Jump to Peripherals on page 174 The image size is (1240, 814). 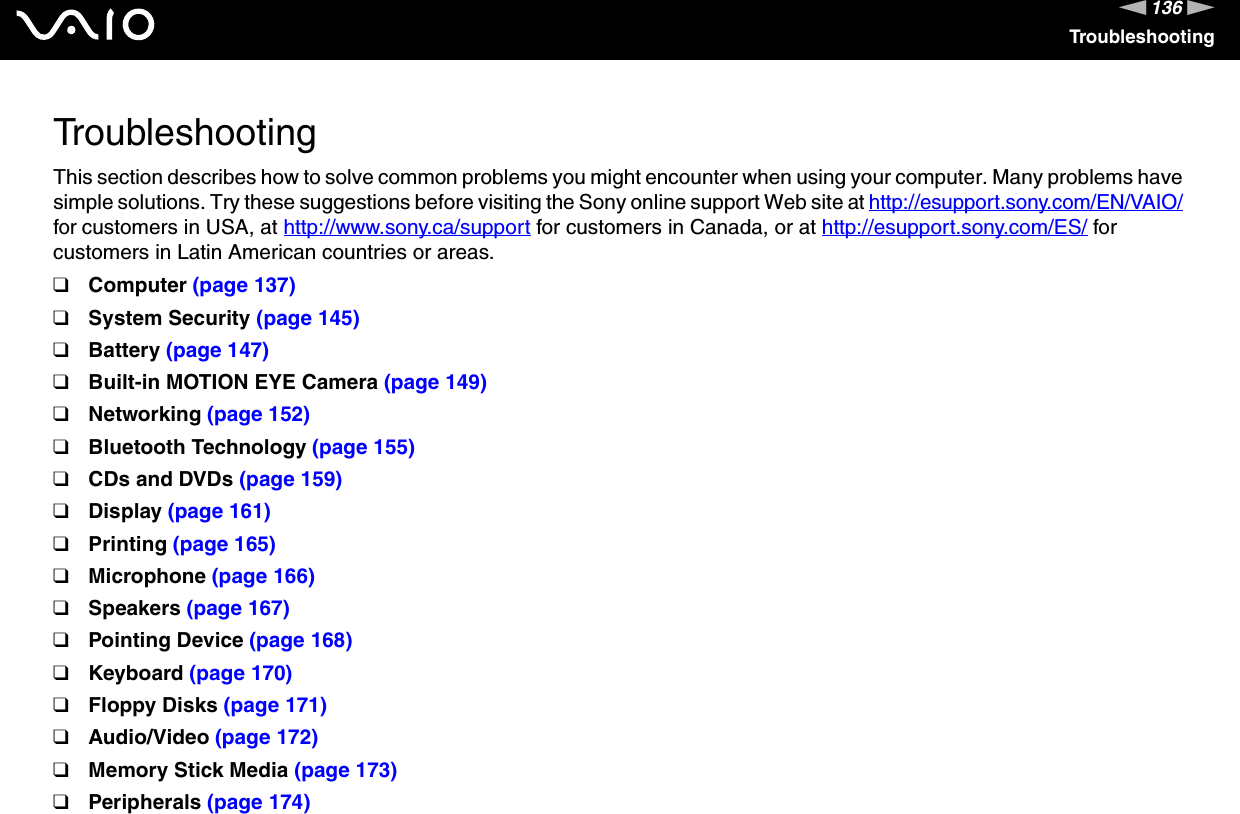[x=258, y=802]
